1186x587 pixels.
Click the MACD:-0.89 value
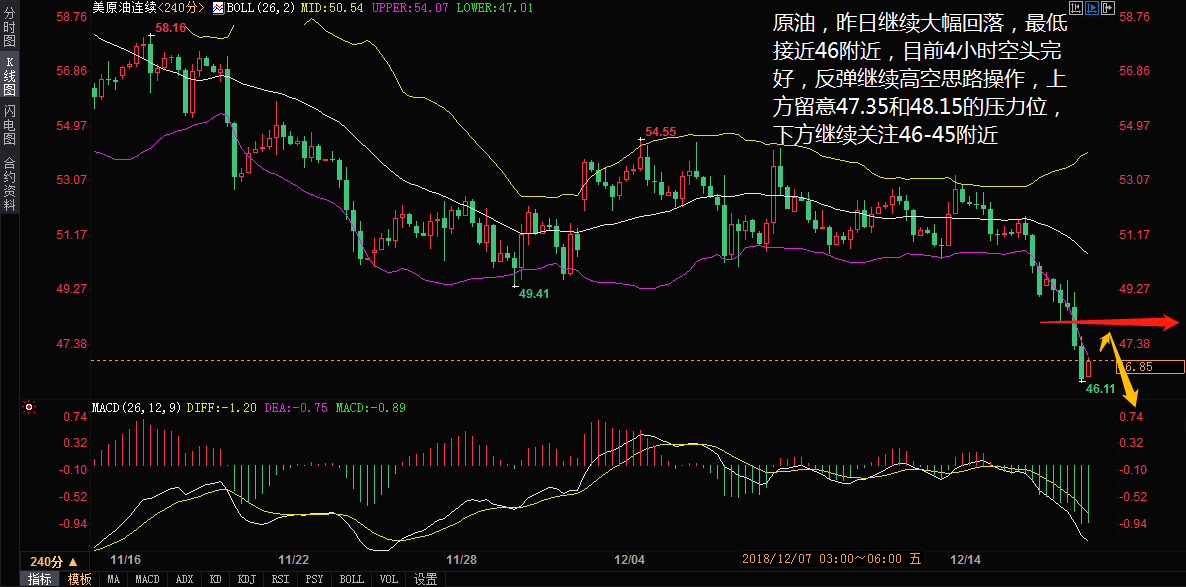369,408
